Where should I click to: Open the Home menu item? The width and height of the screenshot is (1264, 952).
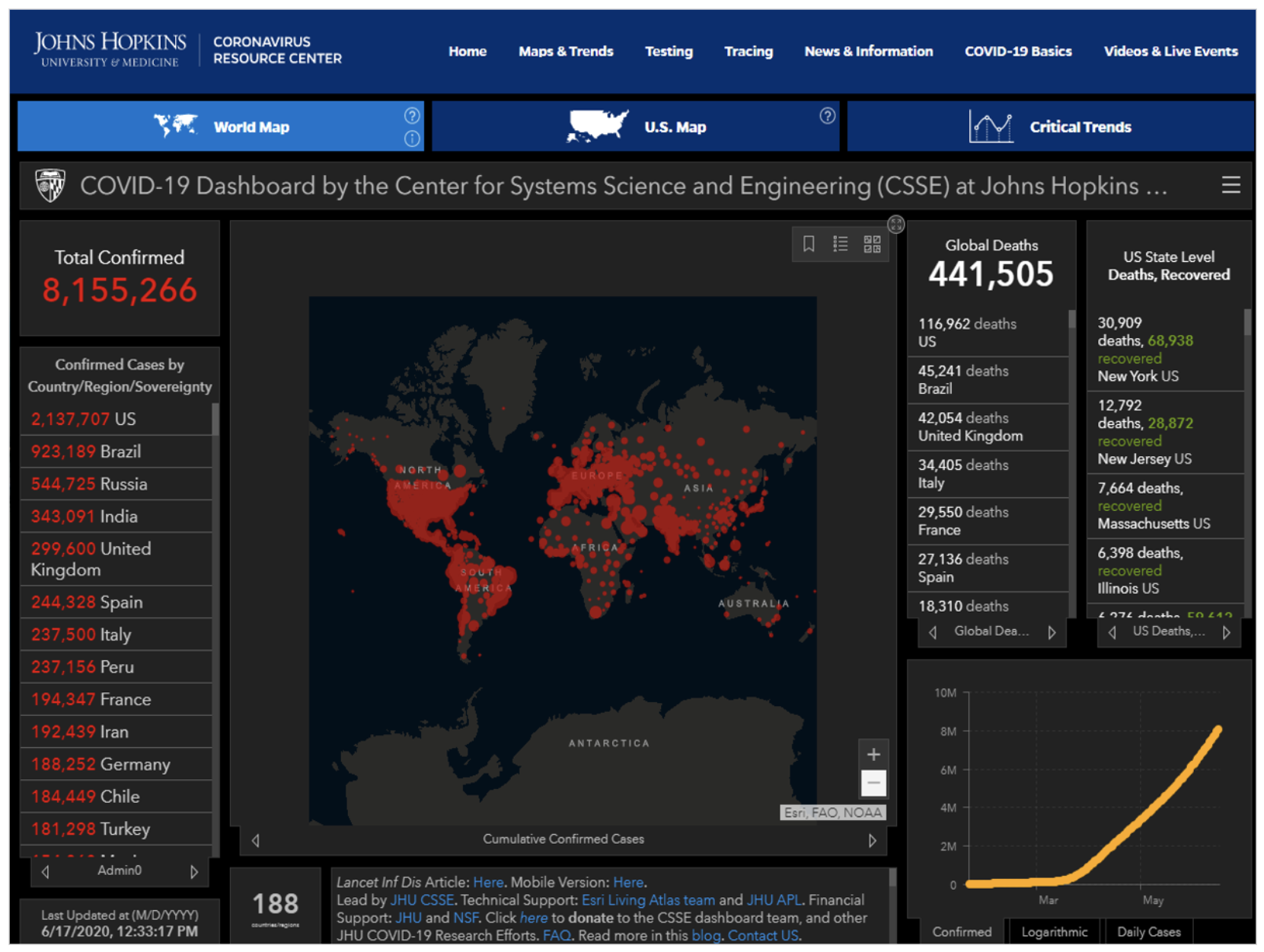(x=468, y=51)
